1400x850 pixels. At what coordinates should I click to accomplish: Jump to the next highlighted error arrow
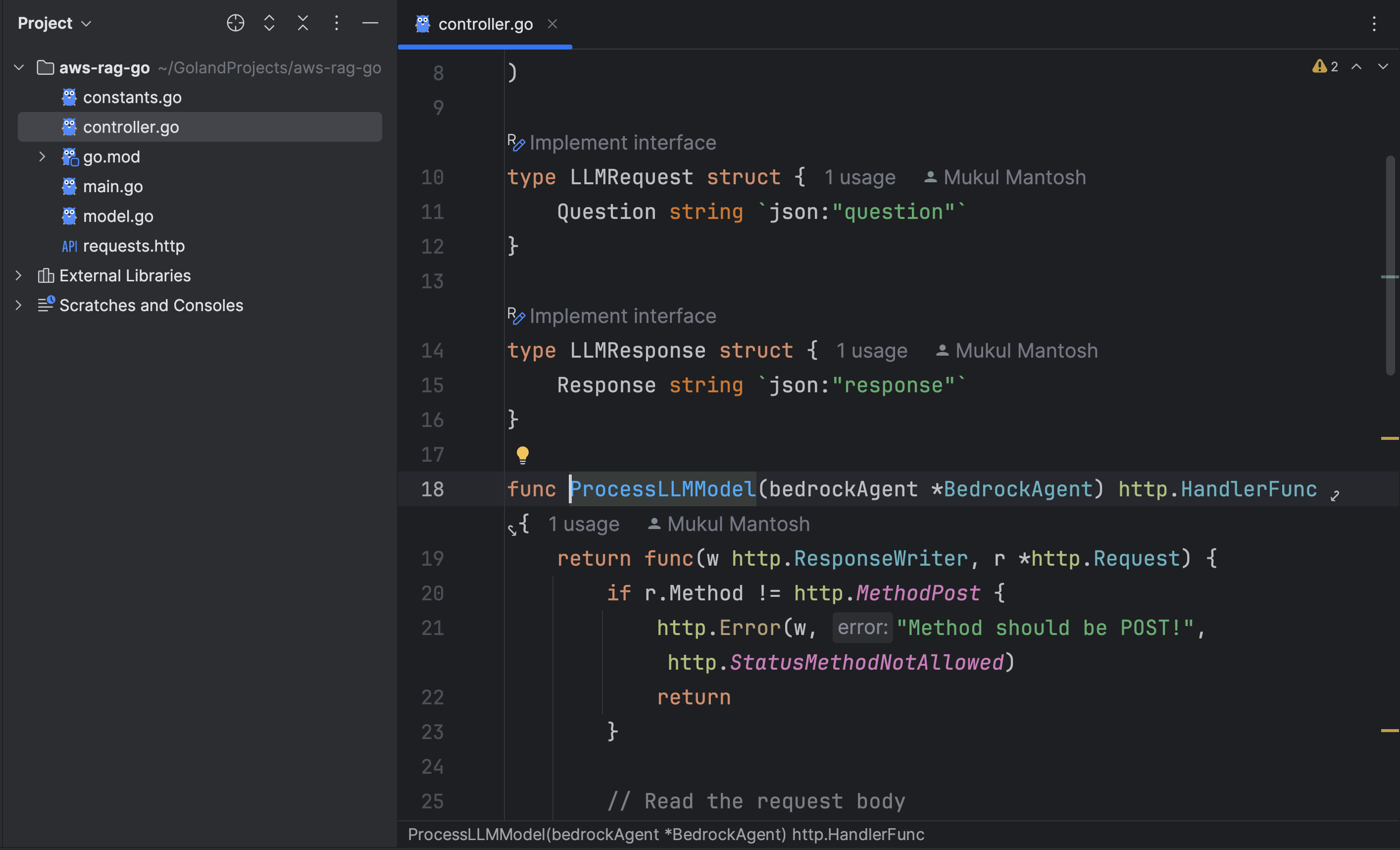tap(1383, 66)
